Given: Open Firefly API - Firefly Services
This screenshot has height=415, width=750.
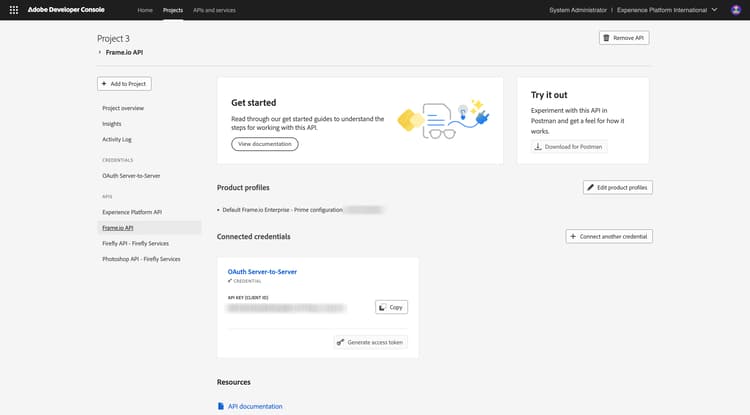Looking at the screenshot, I should pos(135,243).
